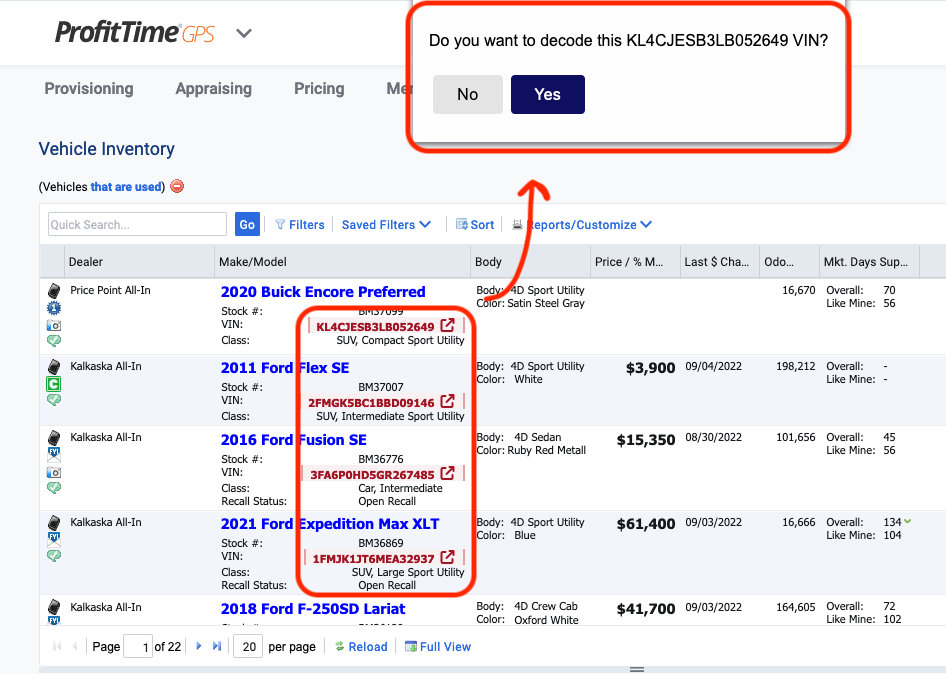Click the ProfitTime GPS logo
The width and height of the screenshot is (946, 674).
(x=135, y=33)
